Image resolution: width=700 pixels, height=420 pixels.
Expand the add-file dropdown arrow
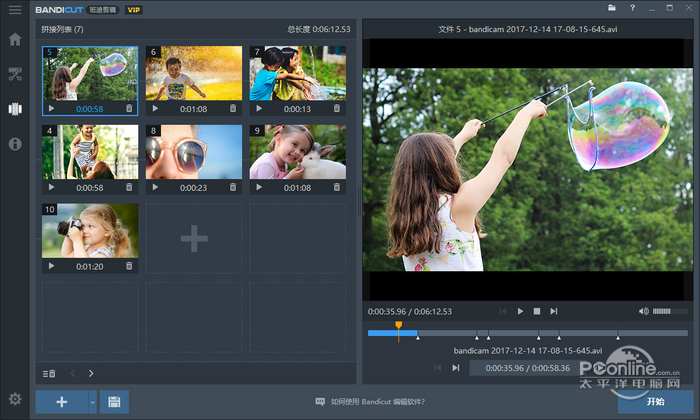[92, 402]
